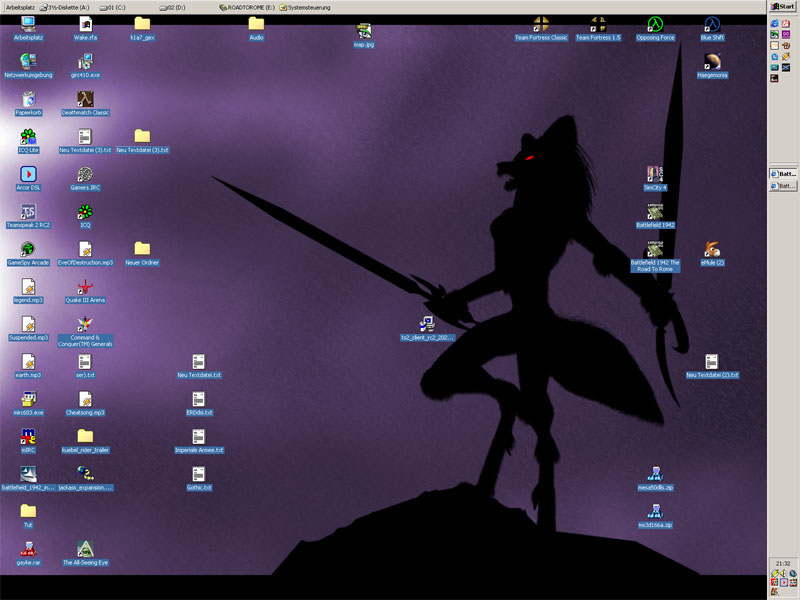Viewport: 800px width, 600px height.
Task: Select the ms3d166a.zip archive
Action: coord(655,516)
